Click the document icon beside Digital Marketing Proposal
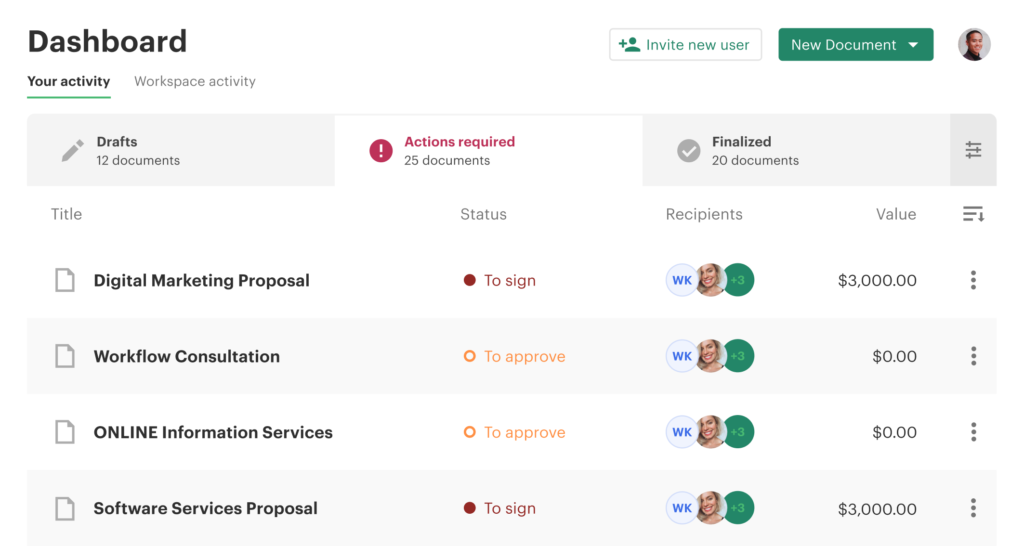Image resolution: width=1024 pixels, height=546 pixels. [x=65, y=281]
